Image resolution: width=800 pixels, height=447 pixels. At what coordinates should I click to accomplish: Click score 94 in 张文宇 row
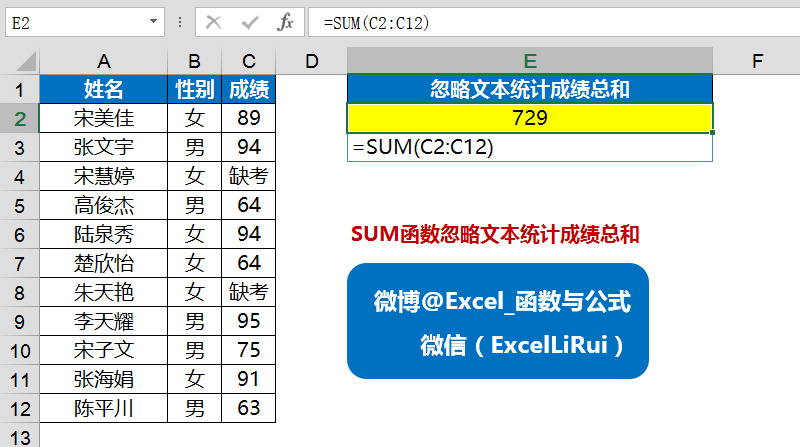pos(248,147)
